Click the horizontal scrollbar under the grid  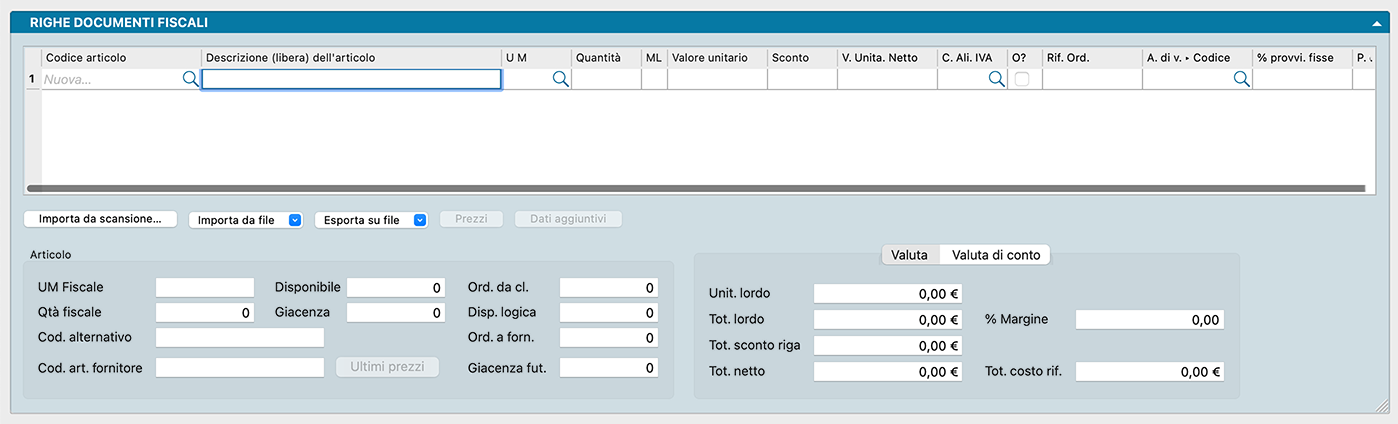tap(695, 188)
